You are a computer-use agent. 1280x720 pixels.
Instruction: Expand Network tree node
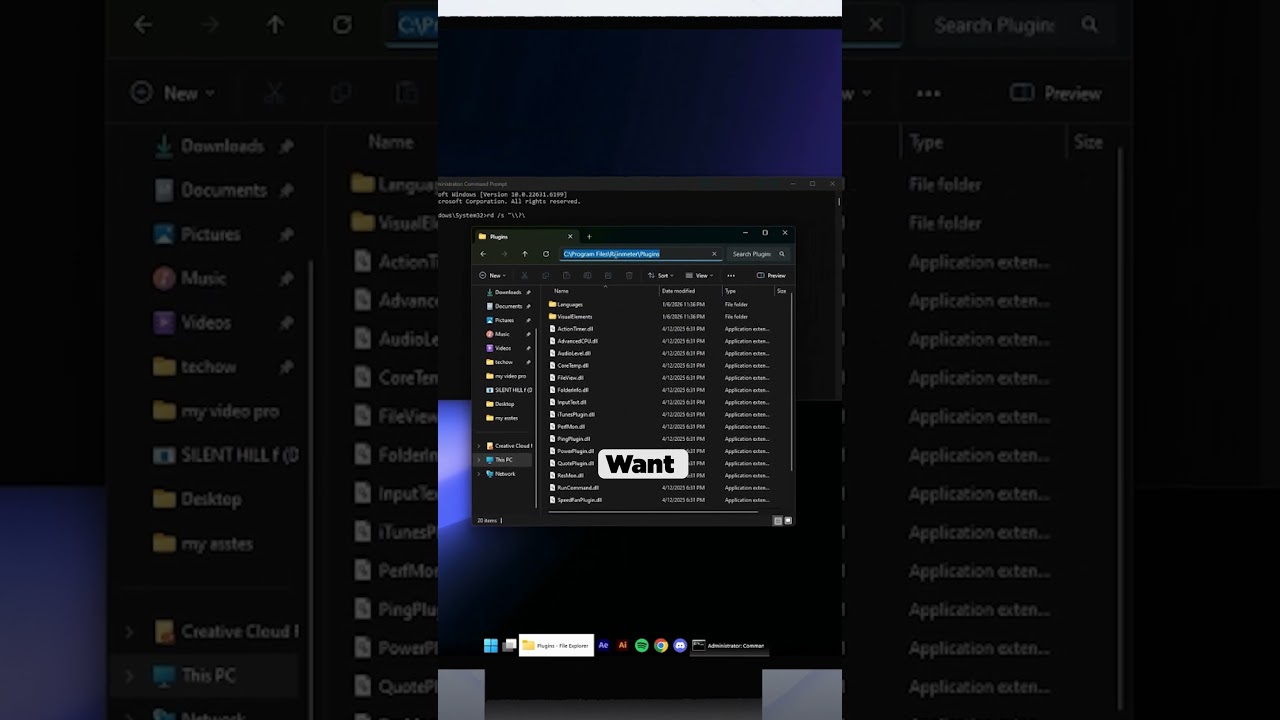point(479,474)
